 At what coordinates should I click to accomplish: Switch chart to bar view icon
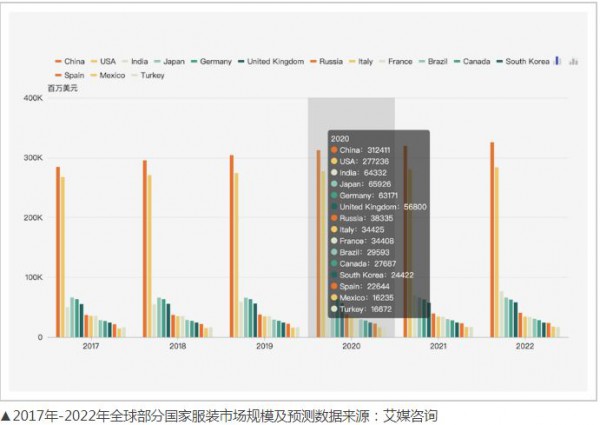[x=557, y=61]
